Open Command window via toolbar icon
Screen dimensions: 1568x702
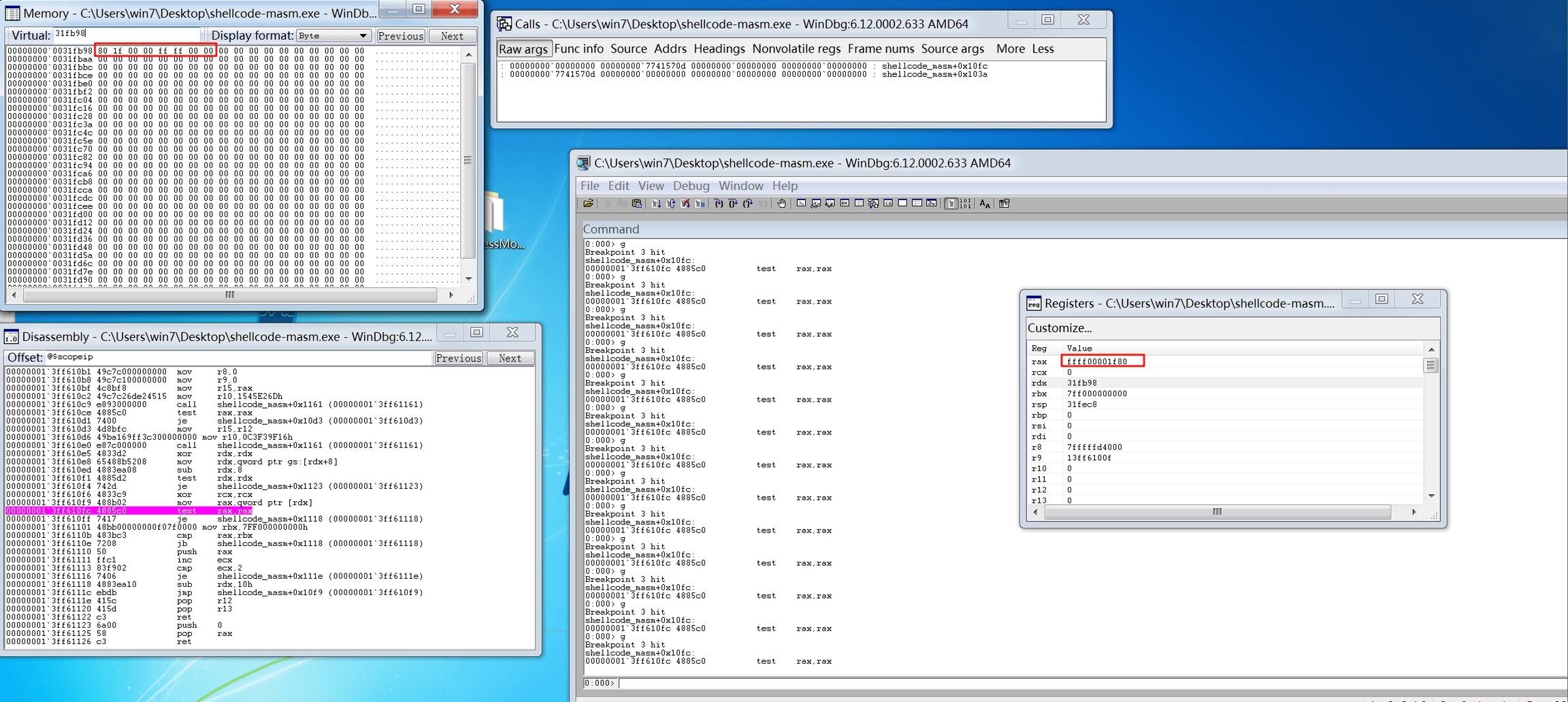coord(801,204)
